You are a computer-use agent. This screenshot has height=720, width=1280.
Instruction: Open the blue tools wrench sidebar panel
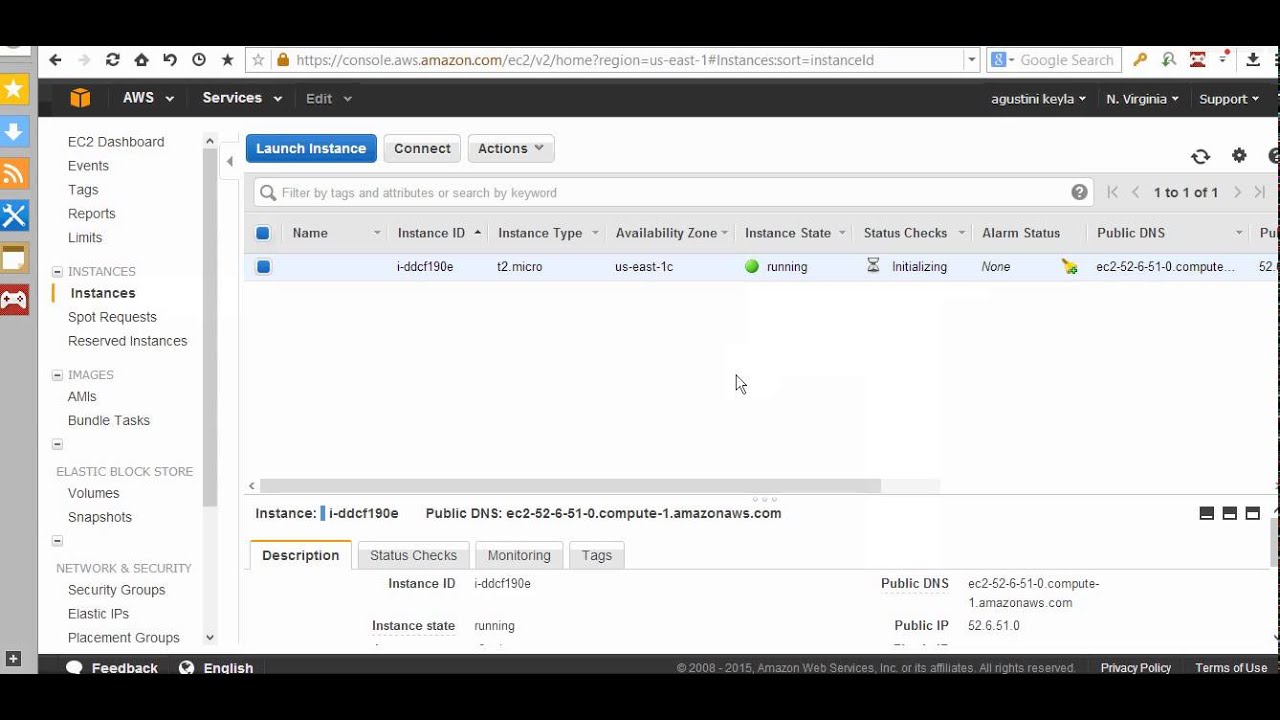coord(14,216)
